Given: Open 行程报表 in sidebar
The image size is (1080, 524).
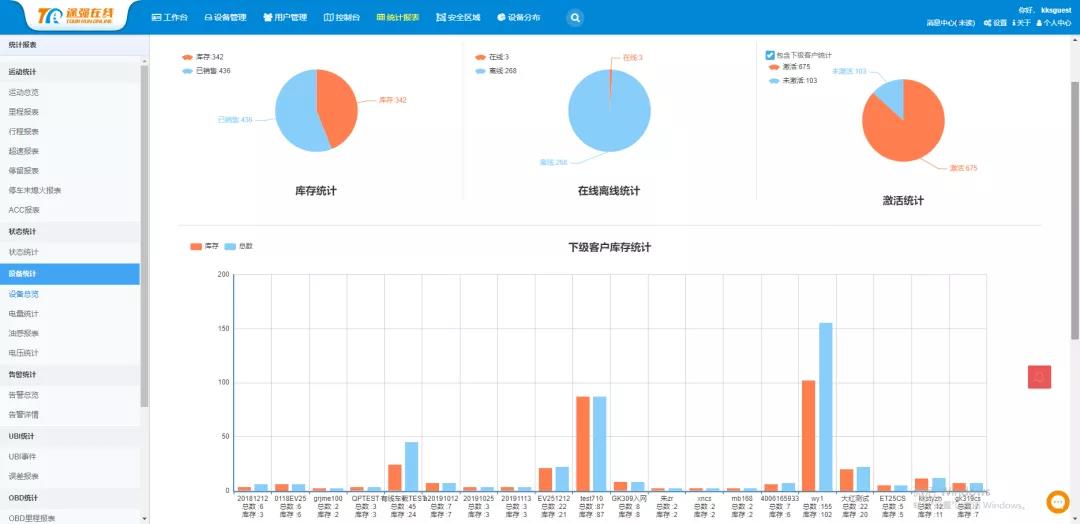Looking at the screenshot, I should pos(23,131).
